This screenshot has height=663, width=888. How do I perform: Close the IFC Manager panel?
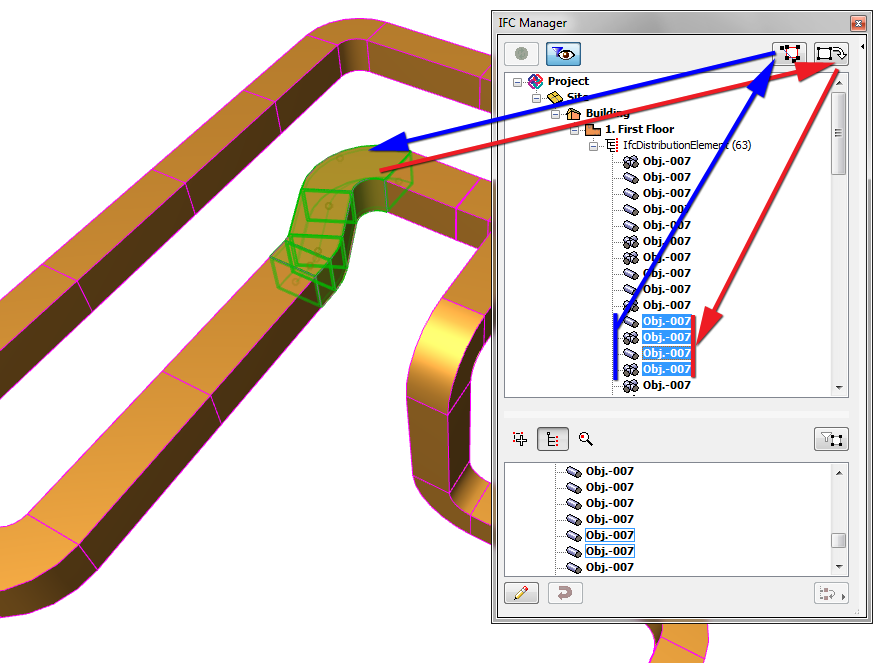pos(859,23)
